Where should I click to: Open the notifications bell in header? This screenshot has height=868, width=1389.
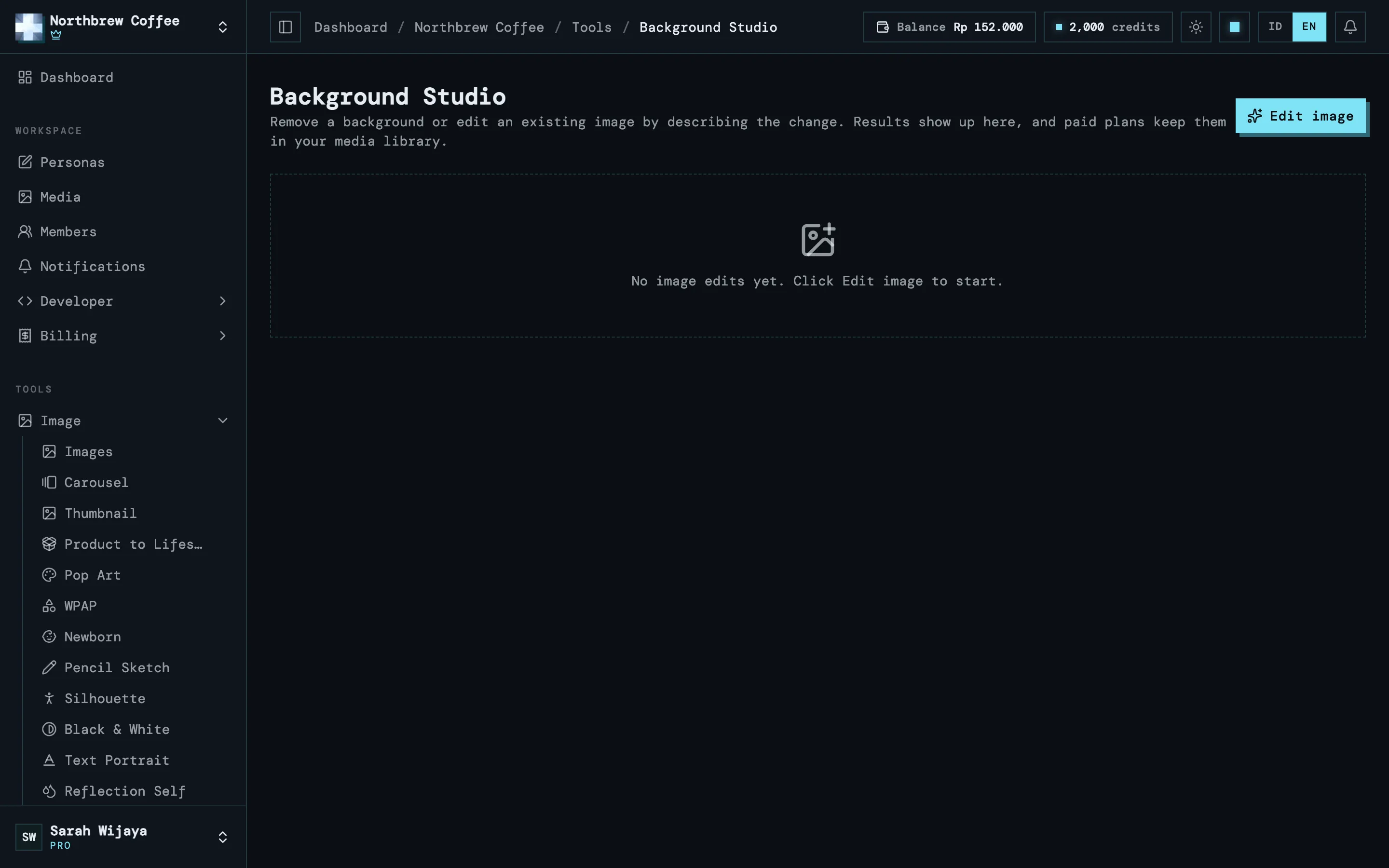(1350, 27)
